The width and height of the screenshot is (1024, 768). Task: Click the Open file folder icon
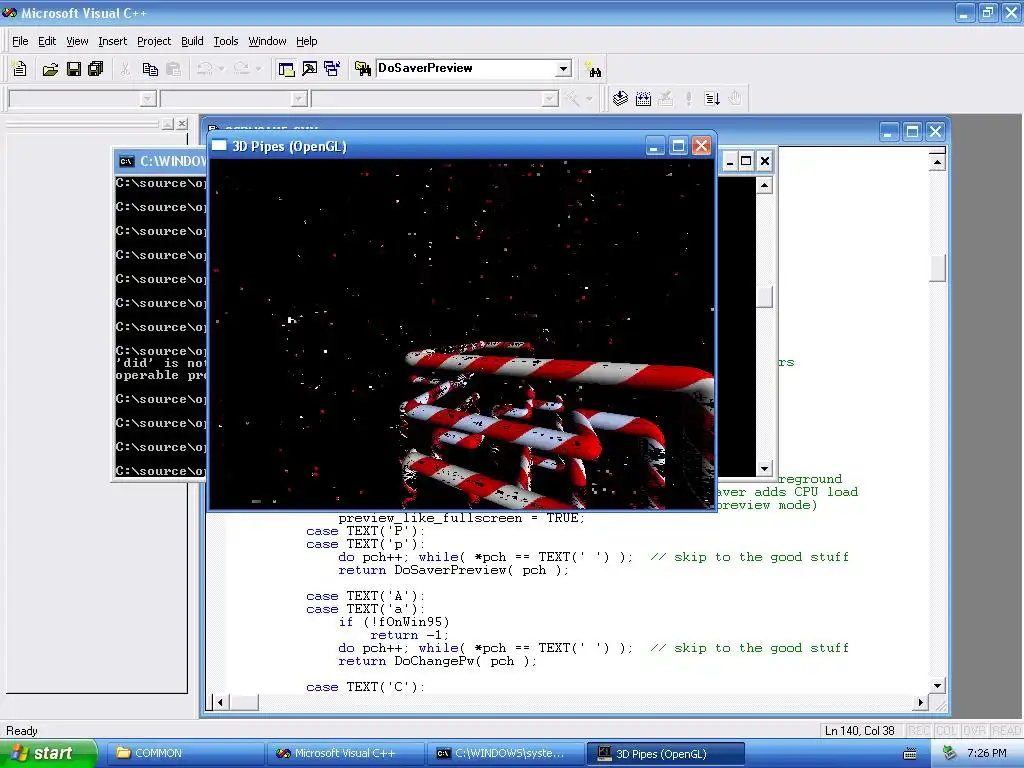[50, 69]
